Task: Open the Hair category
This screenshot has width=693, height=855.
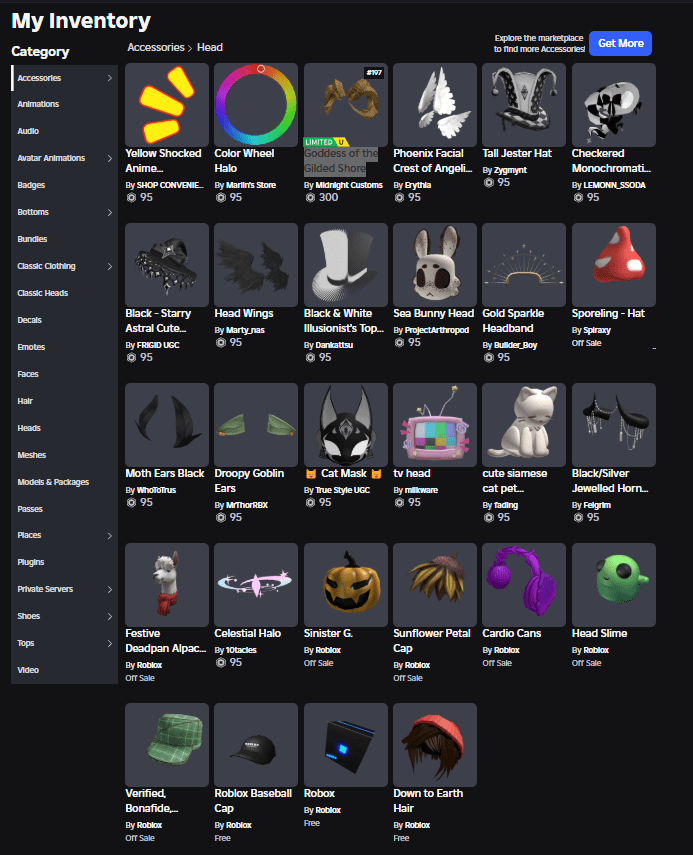Action: pyautogui.click(x=64, y=401)
